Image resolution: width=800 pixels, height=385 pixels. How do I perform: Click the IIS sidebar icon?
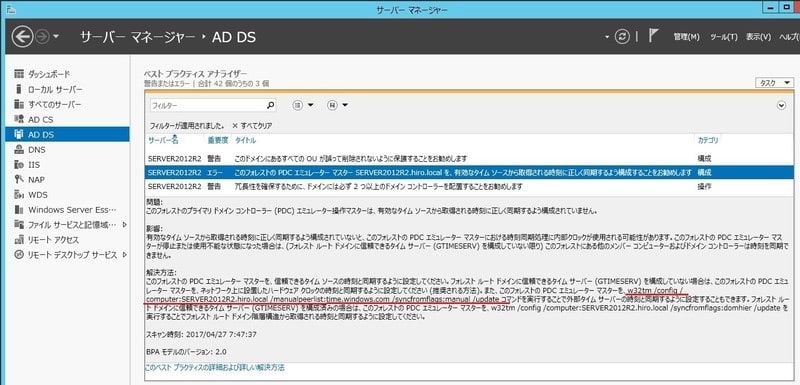[19, 165]
